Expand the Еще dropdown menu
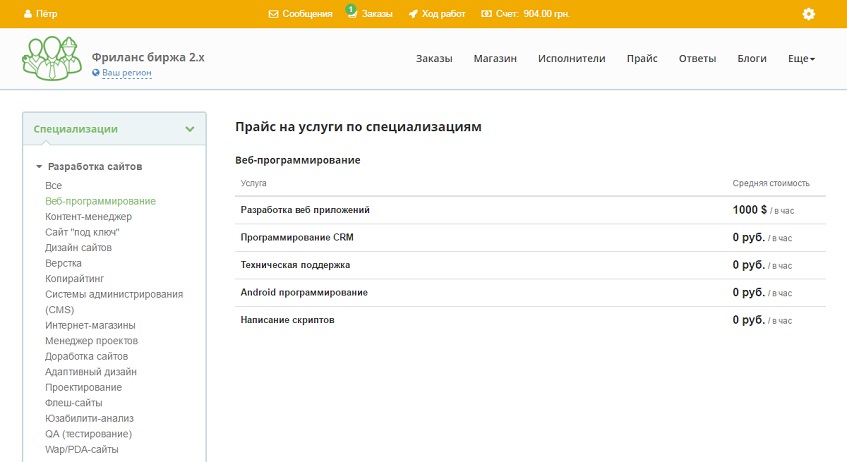Image resolution: width=847 pixels, height=462 pixels. pos(801,58)
